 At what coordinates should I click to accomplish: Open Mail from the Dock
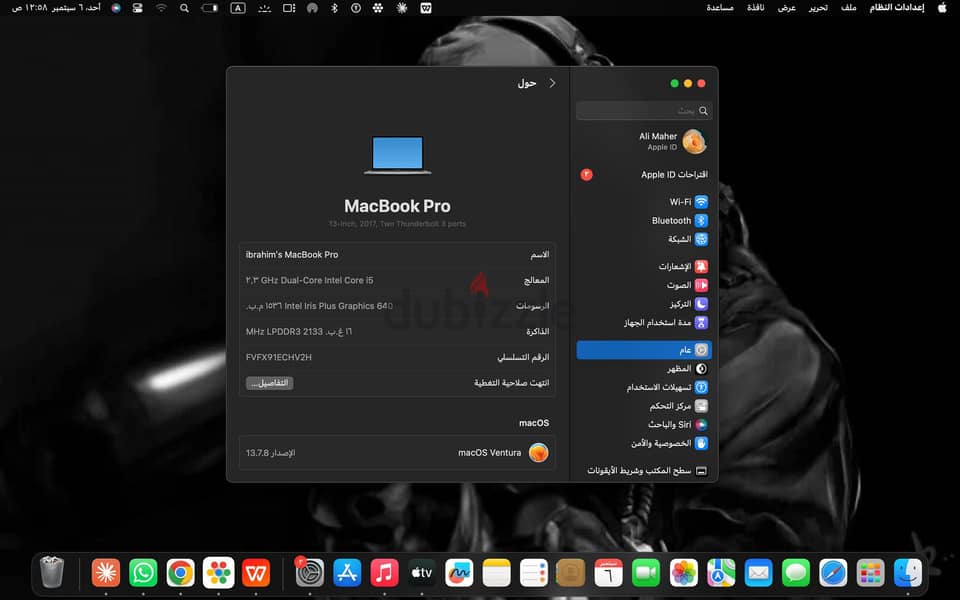tap(759, 574)
